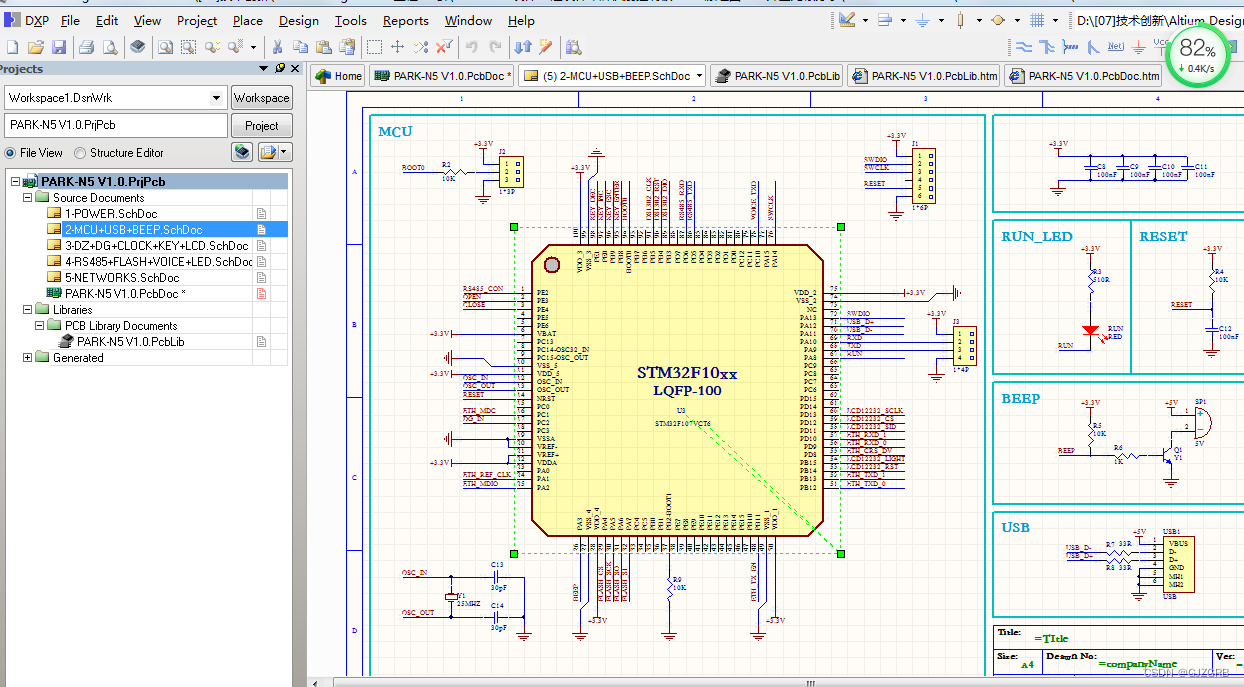1244x687 pixels.
Task: Clear current filter with red-X funnel icon
Action: click(x=444, y=47)
